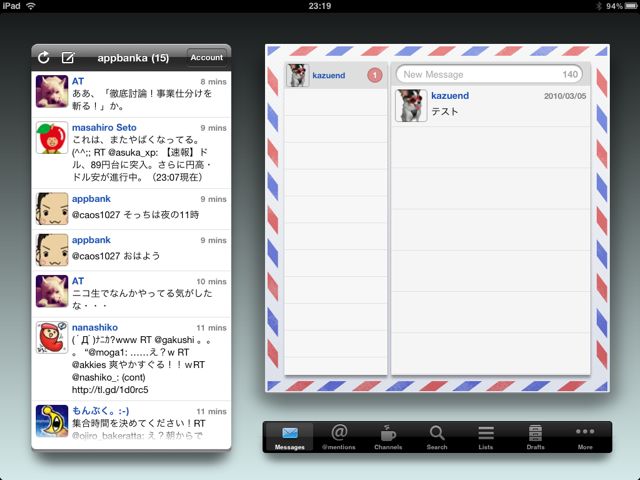
Task: Open nanashiko profile name
Action: [x=95, y=327]
